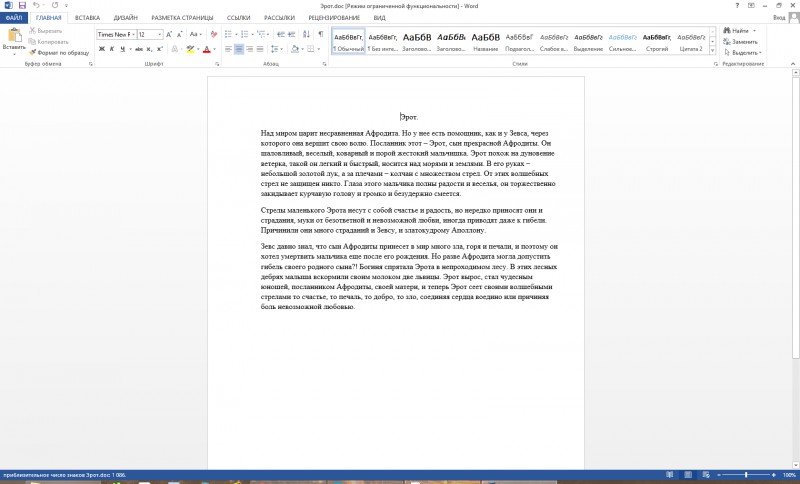Switch to the ВИД tab

(x=379, y=18)
